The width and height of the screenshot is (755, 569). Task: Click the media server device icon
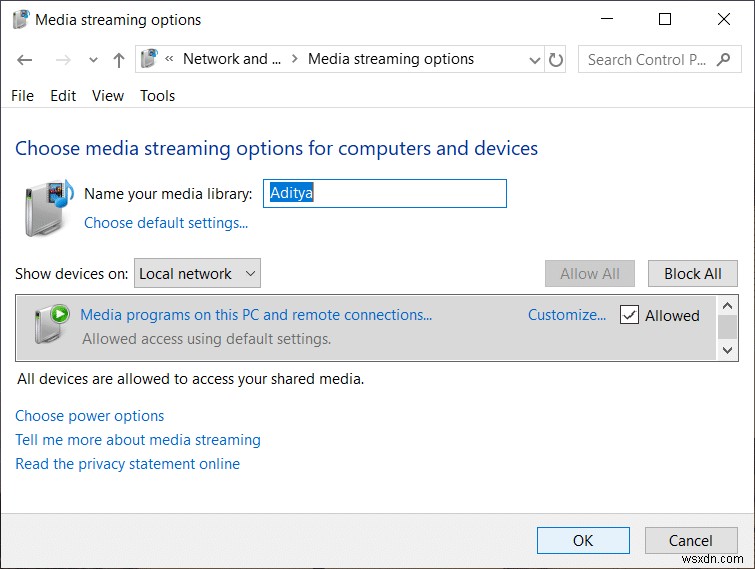(52, 324)
